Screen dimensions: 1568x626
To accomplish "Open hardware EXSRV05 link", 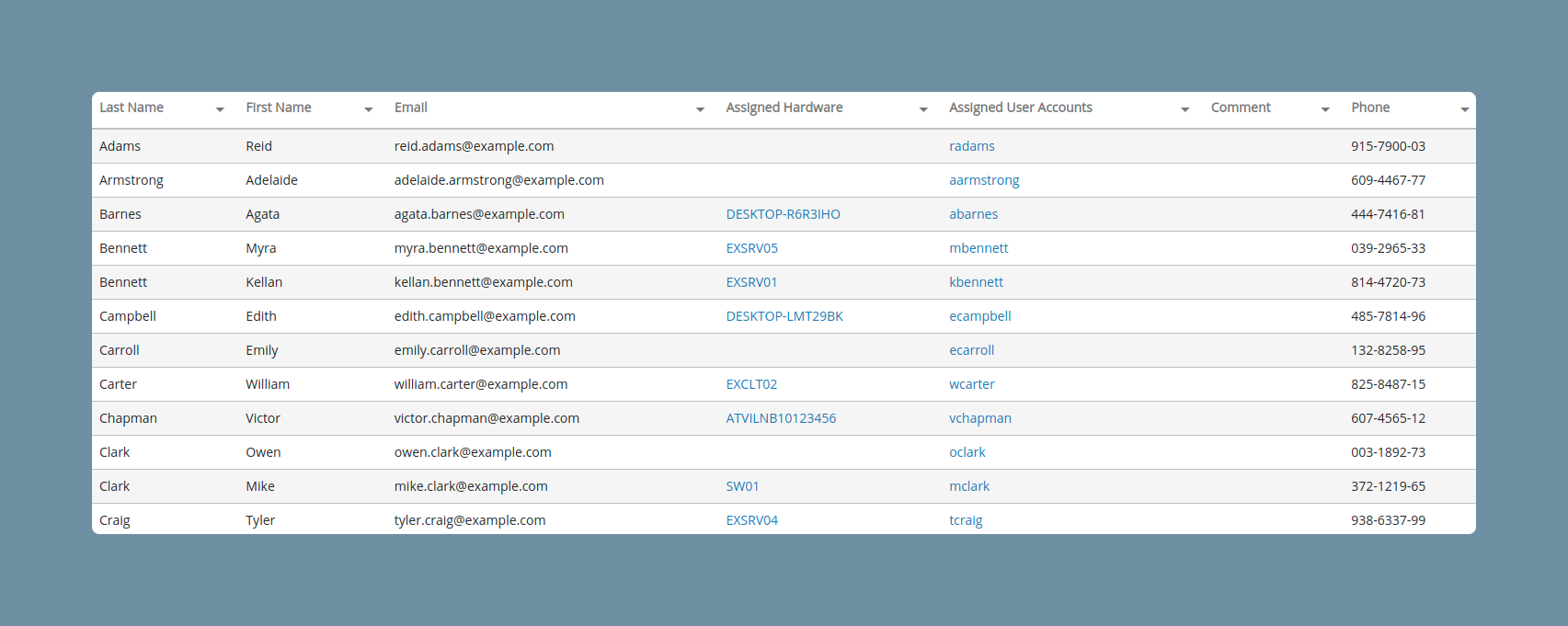I will [752, 248].
